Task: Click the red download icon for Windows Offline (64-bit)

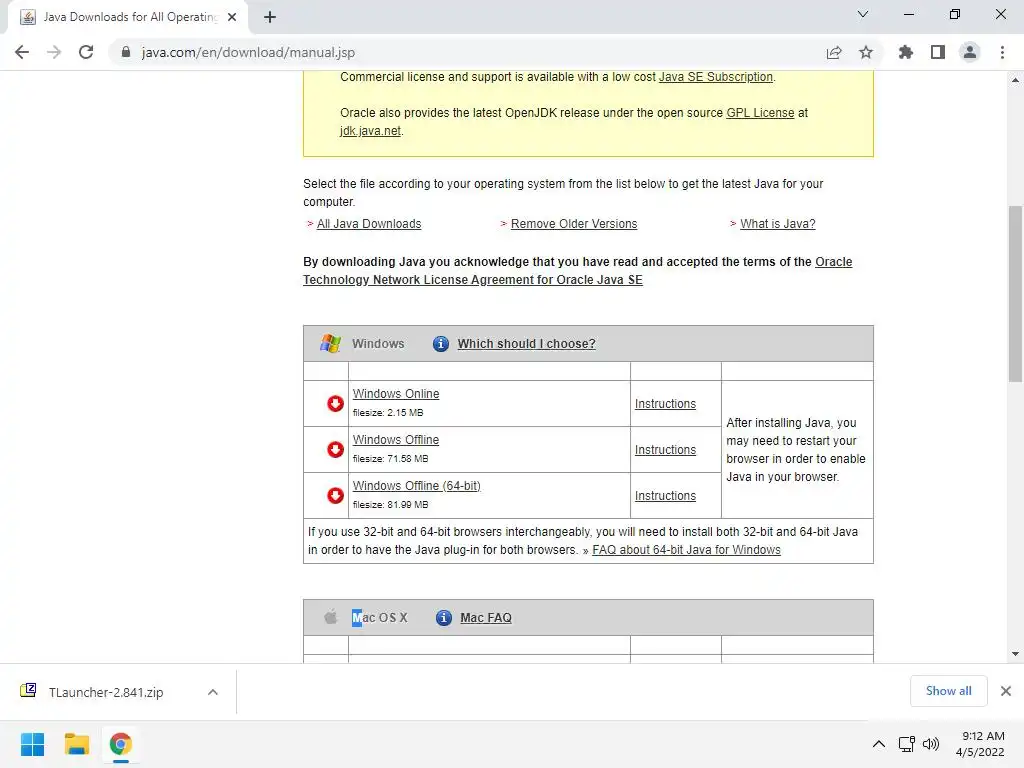Action: (335, 495)
